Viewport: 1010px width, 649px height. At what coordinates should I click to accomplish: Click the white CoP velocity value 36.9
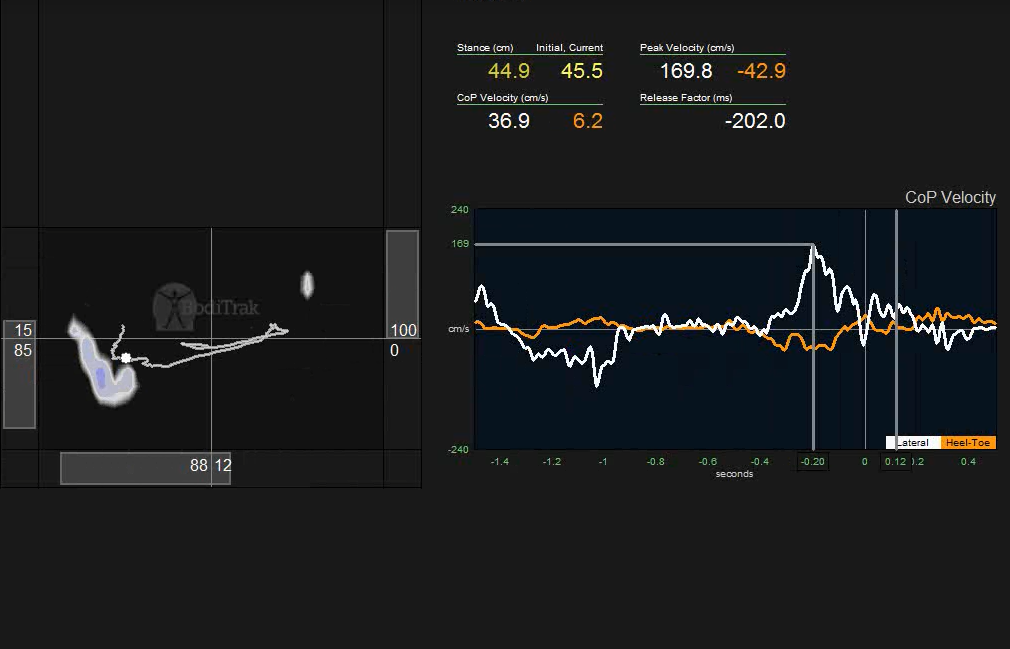pyautogui.click(x=508, y=121)
